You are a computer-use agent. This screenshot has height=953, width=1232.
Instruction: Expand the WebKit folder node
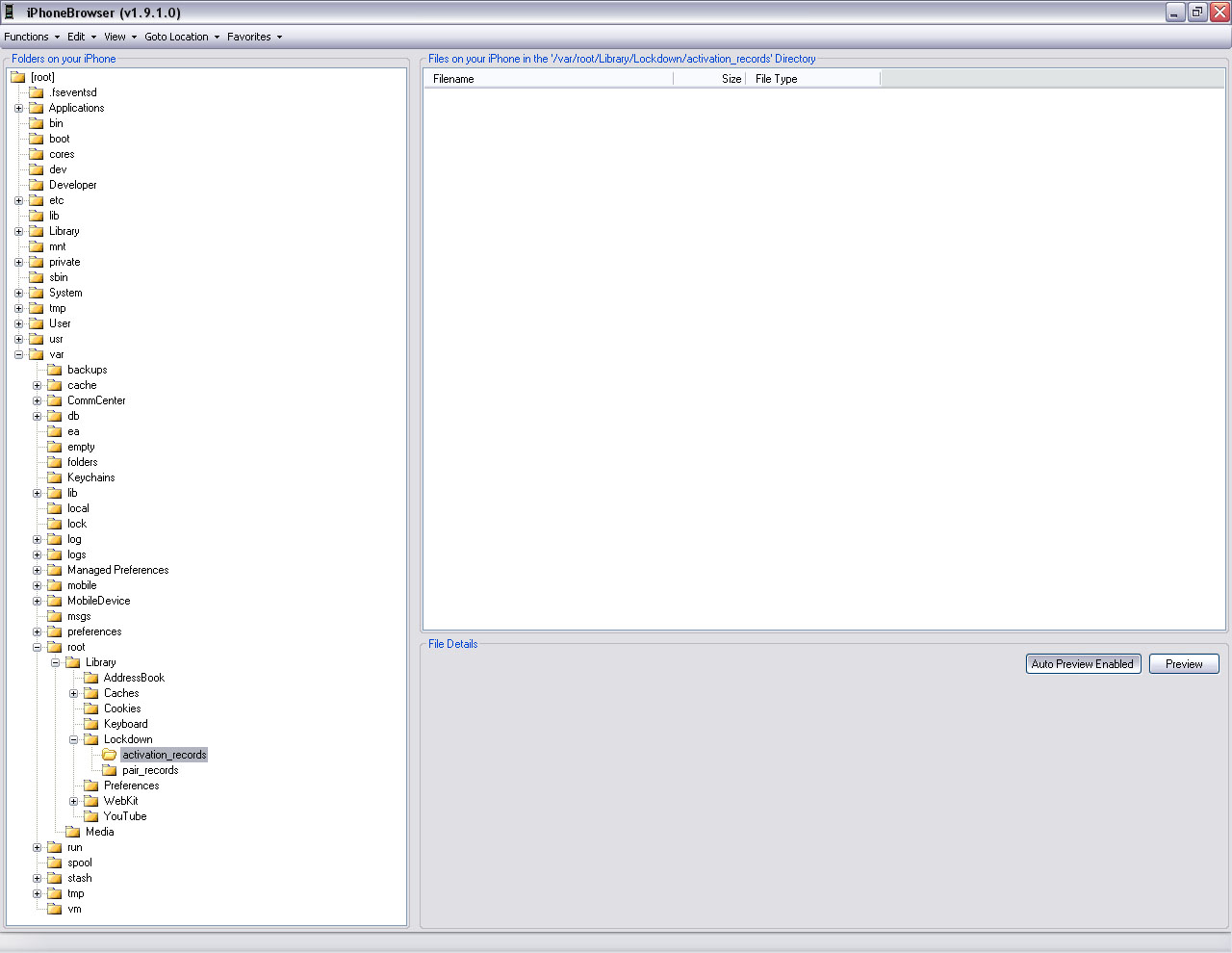(73, 801)
